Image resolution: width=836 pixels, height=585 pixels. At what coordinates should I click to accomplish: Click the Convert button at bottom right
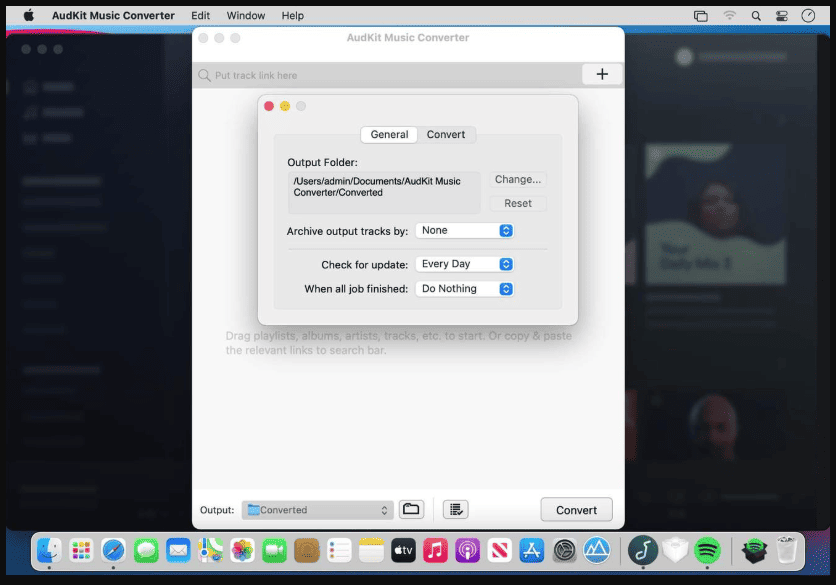click(576, 510)
